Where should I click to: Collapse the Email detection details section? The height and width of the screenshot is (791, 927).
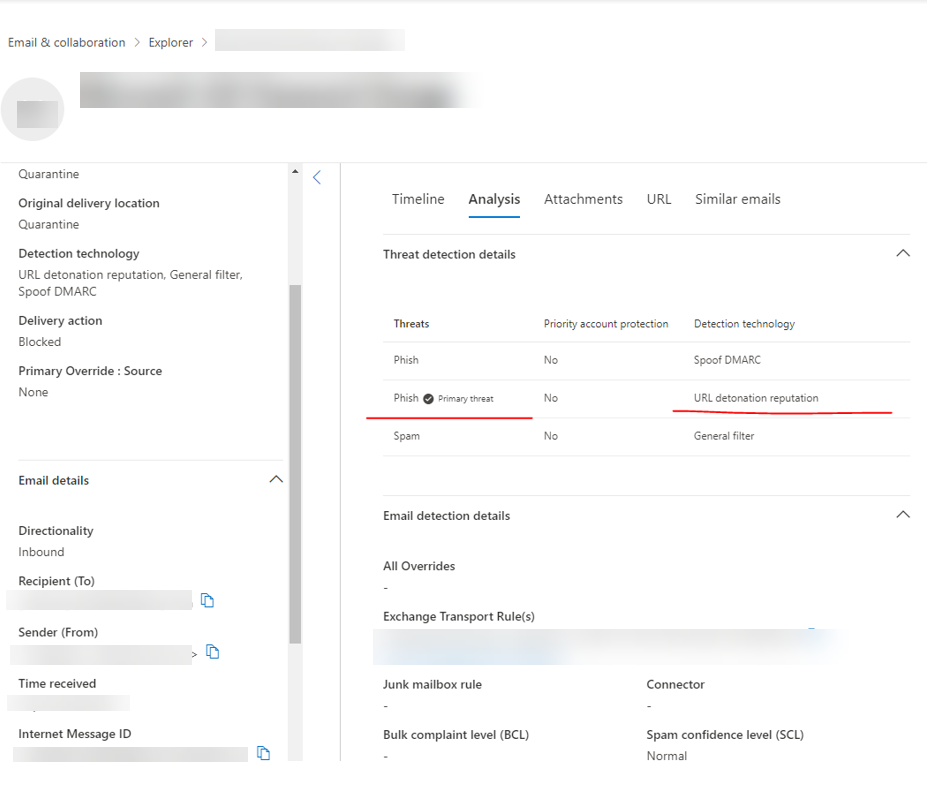pyautogui.click(x=903, y=514)
